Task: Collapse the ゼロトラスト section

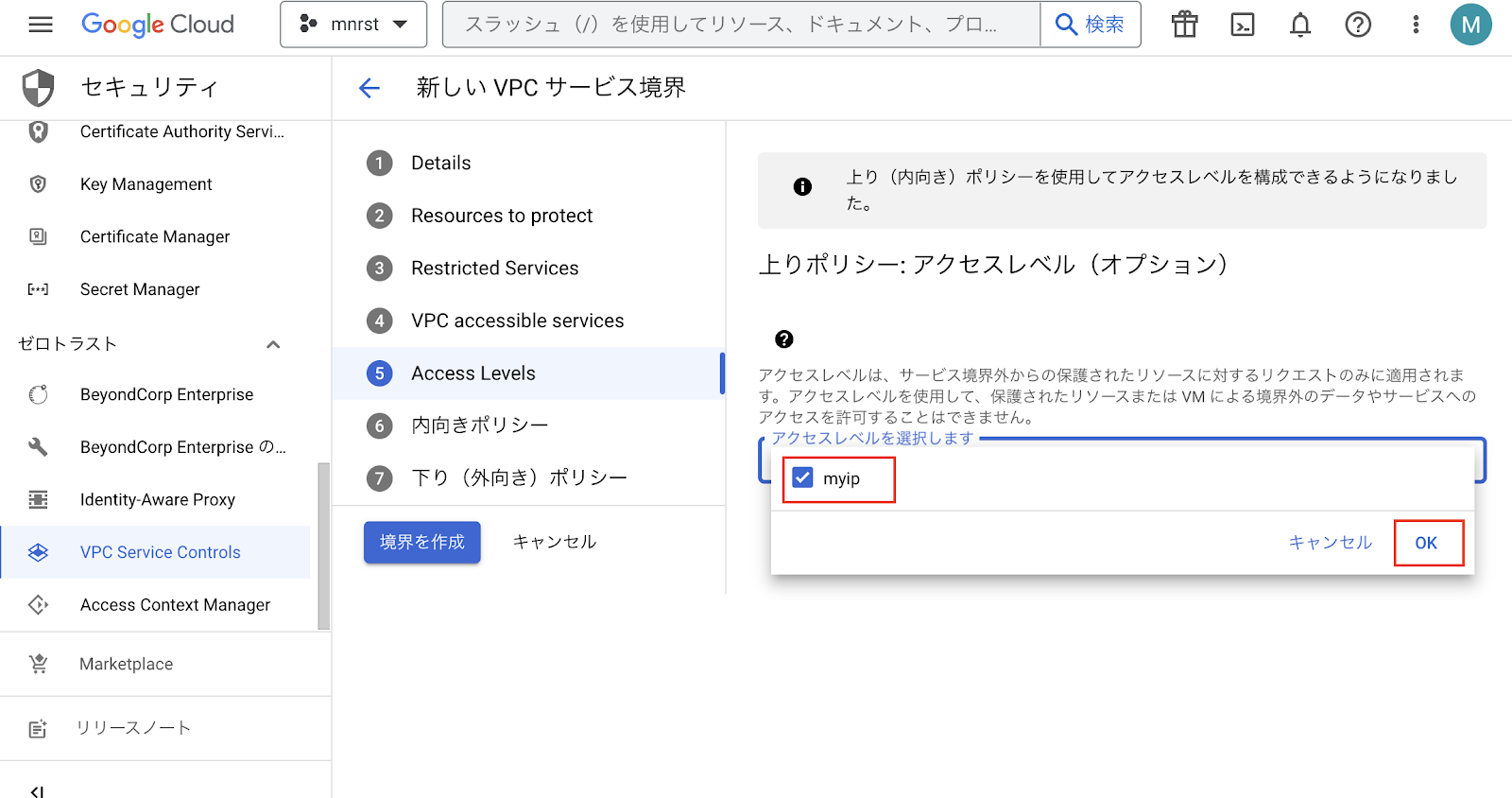Action: coord(273,344)
